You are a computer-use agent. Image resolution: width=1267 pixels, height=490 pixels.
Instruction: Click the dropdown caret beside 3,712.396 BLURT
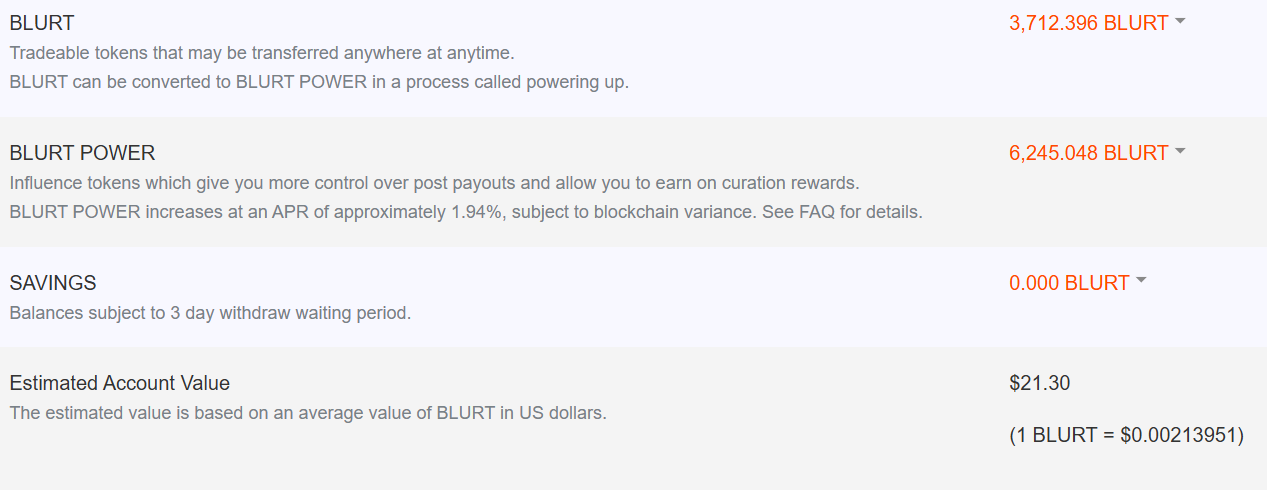coord(1181,21)
